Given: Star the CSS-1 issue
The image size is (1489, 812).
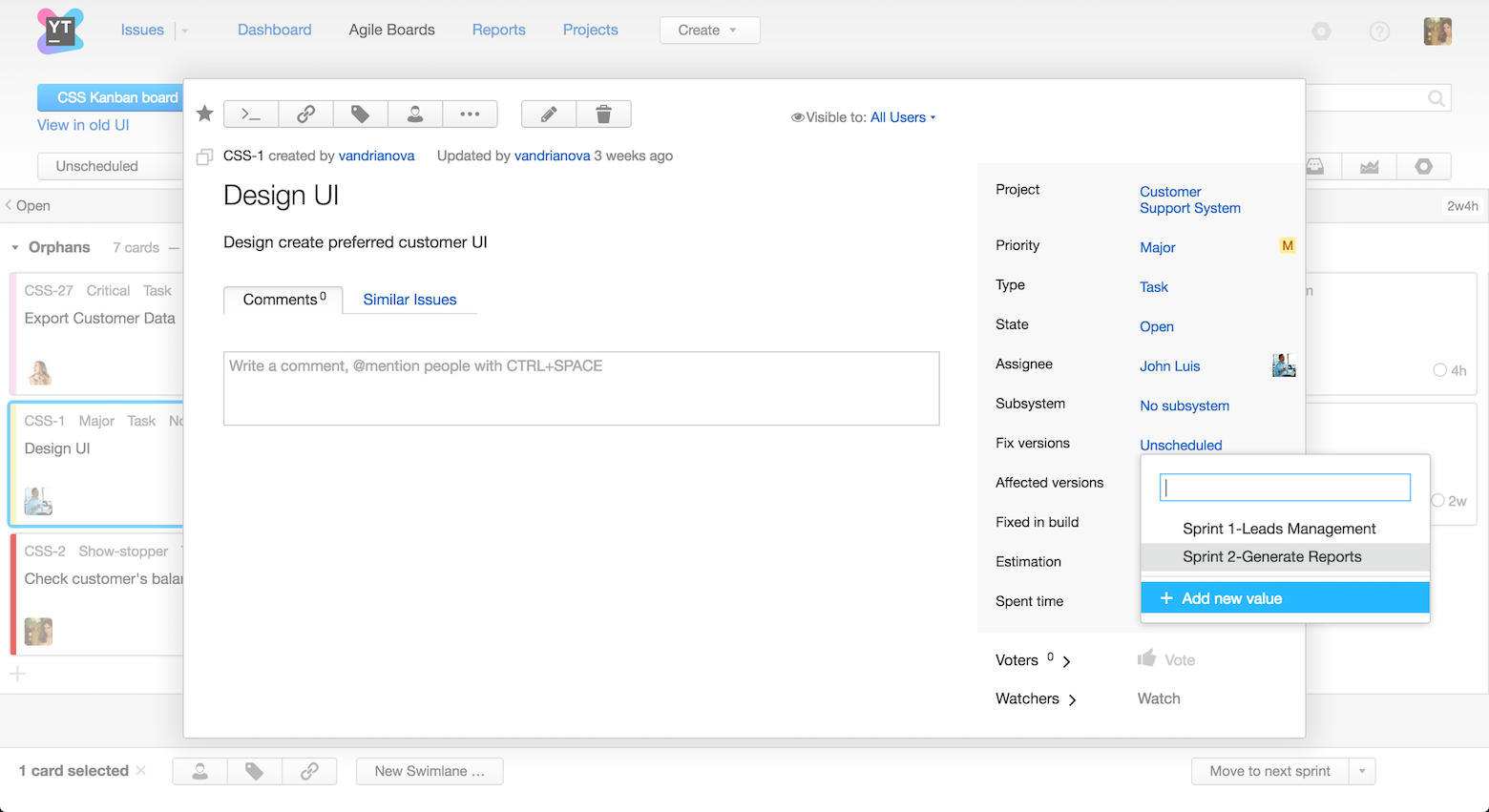Looking at the screenshot, I should pyautogui.click(x=203, y=113).
